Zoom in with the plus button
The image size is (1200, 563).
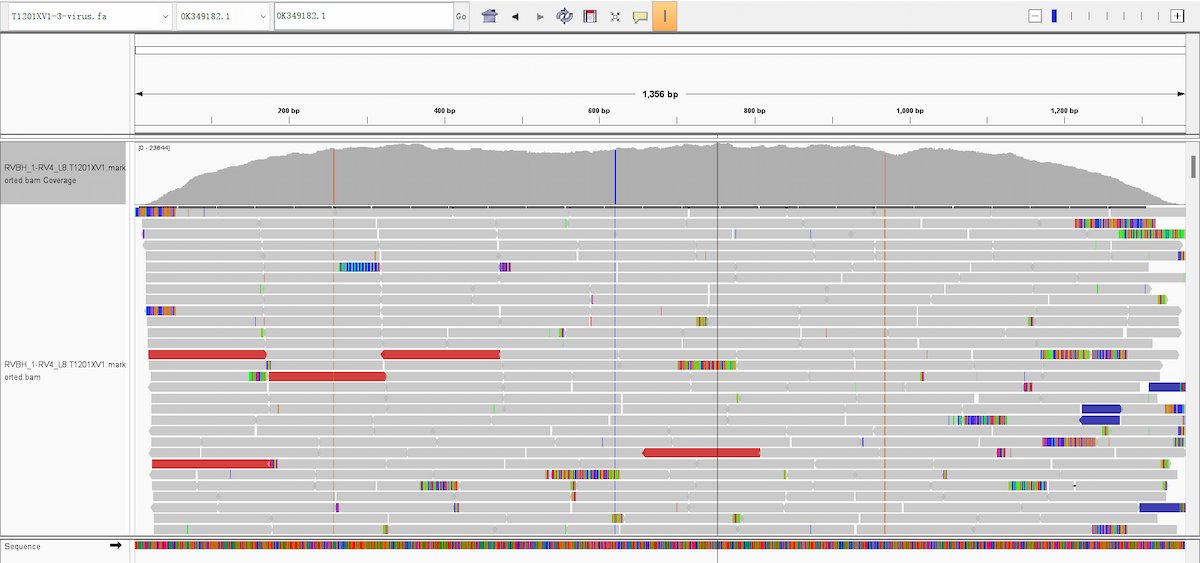[1177, 16]
